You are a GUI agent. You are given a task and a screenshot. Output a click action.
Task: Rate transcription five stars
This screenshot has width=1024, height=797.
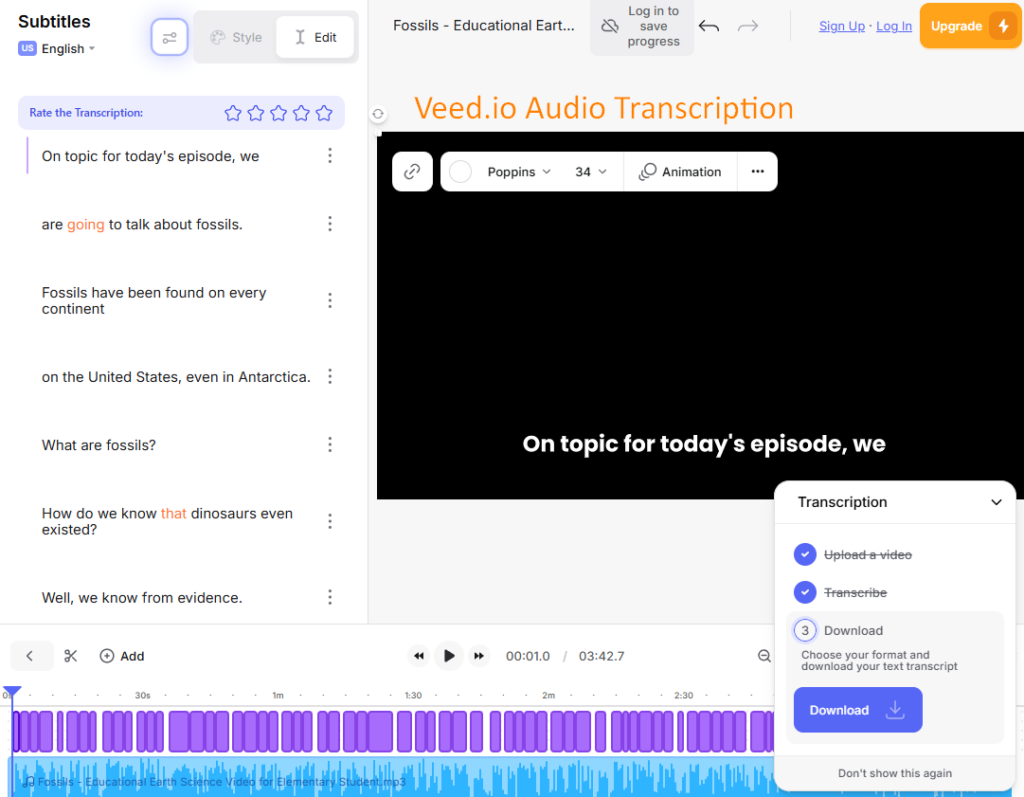324,113
